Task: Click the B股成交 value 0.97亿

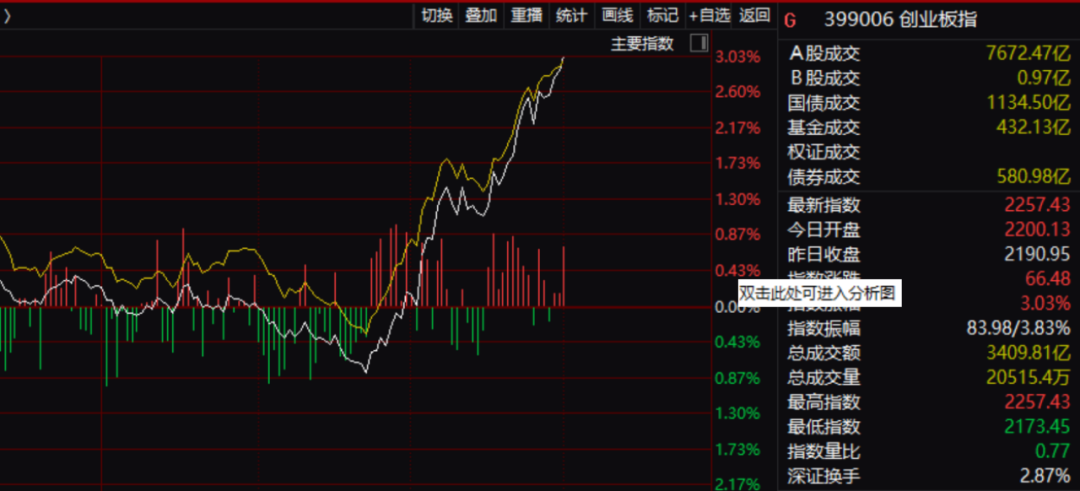Action: pyautogui.click(x=1044, y=78)
